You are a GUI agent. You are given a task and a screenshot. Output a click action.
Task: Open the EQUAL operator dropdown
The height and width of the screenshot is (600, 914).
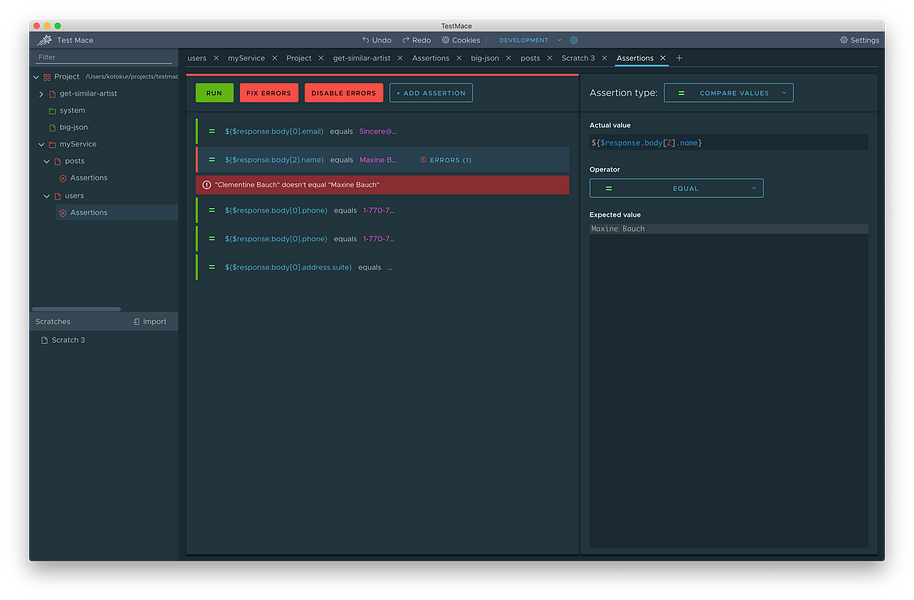[676, 188]
